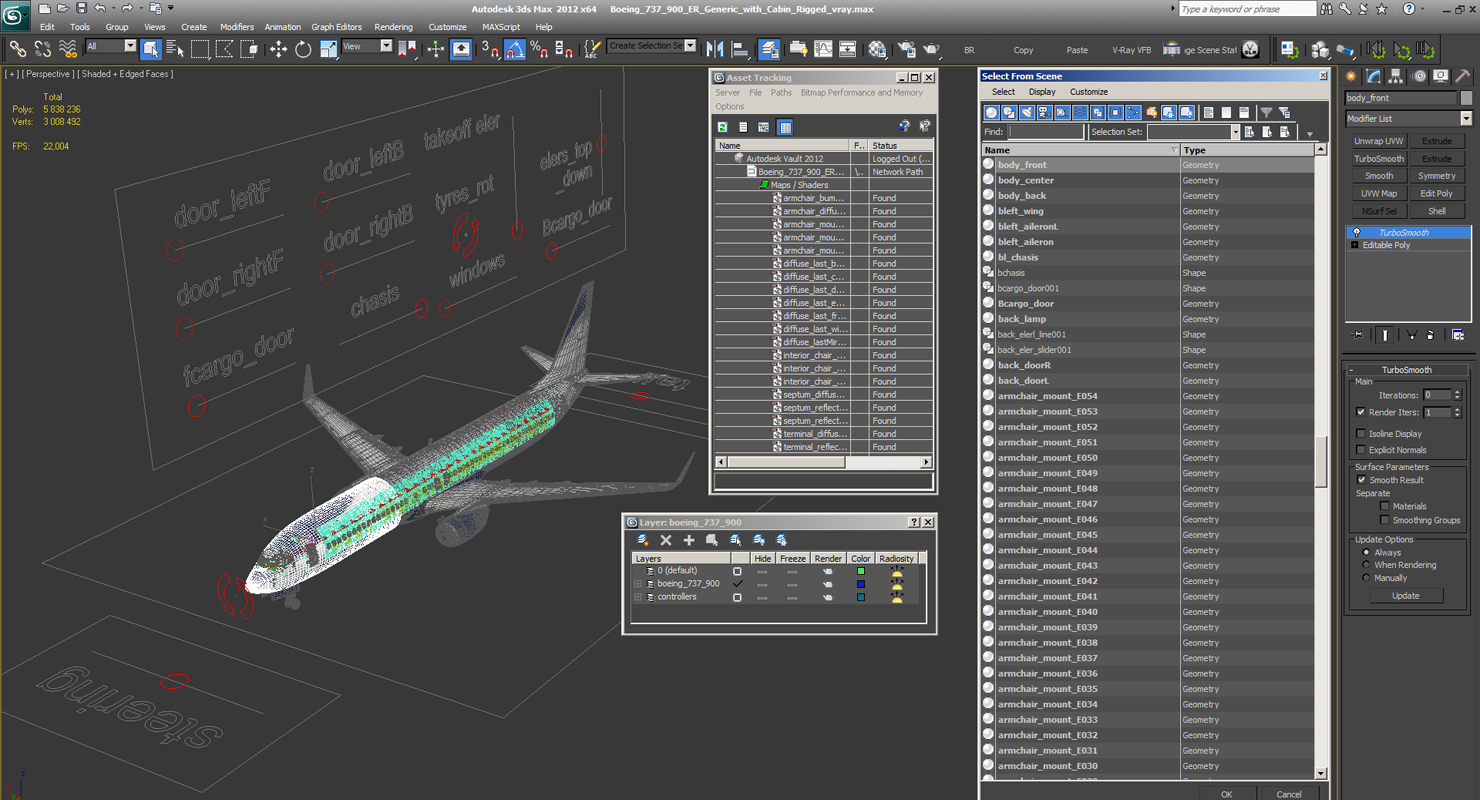Toggle the Isoline Display checkbox
Screen dimensions: 1480x800
pos(1361,434)
